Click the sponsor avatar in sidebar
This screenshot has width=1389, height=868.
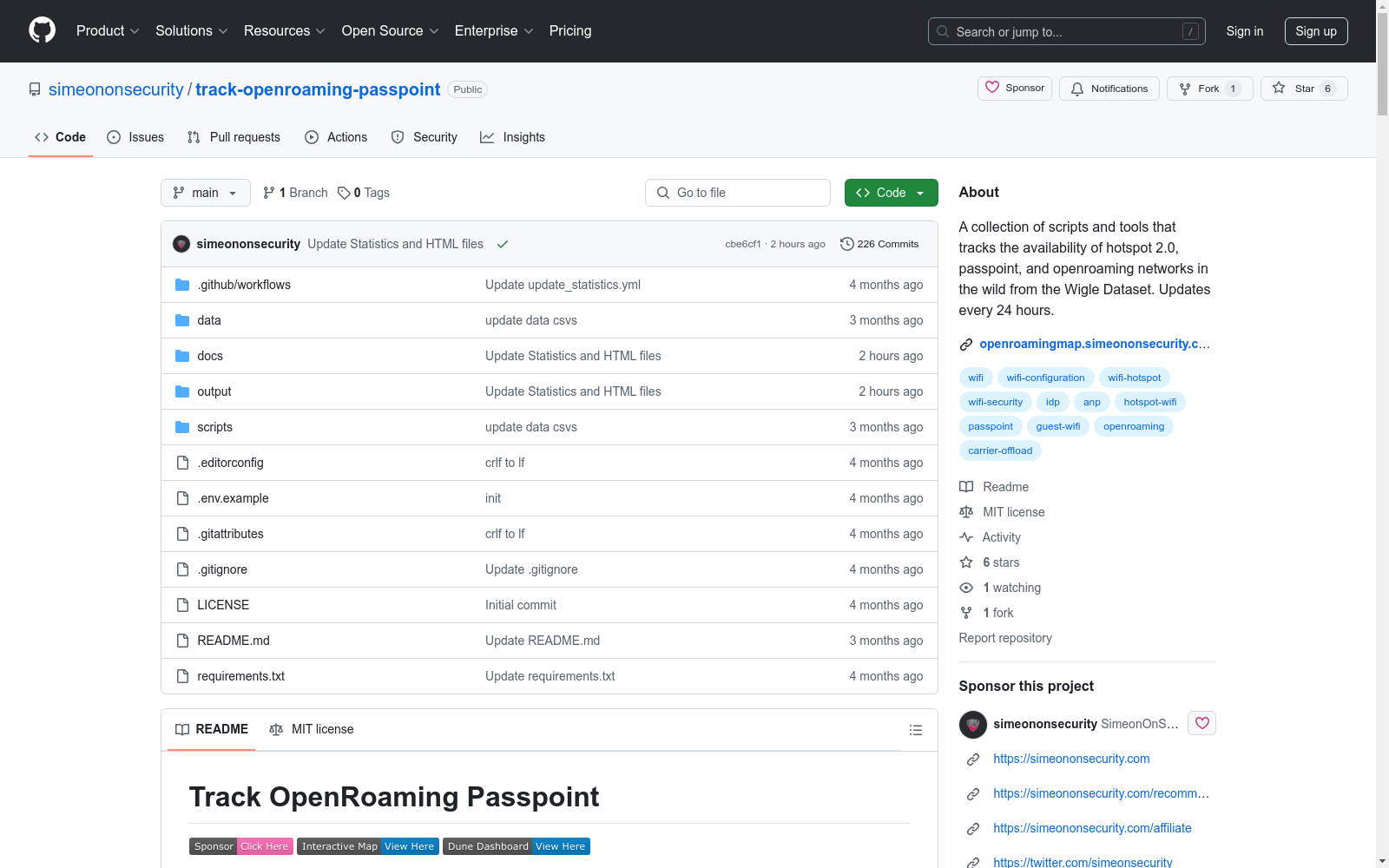coord(973,724)
